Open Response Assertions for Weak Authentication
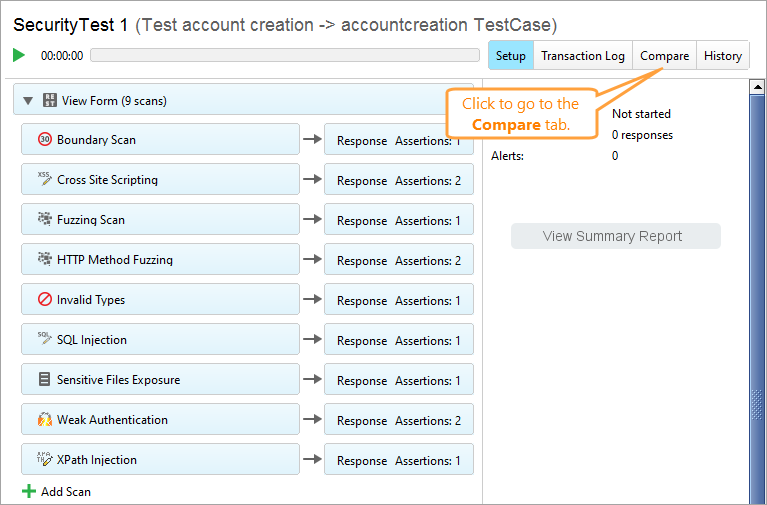767x505 pixels. (399, 420)
